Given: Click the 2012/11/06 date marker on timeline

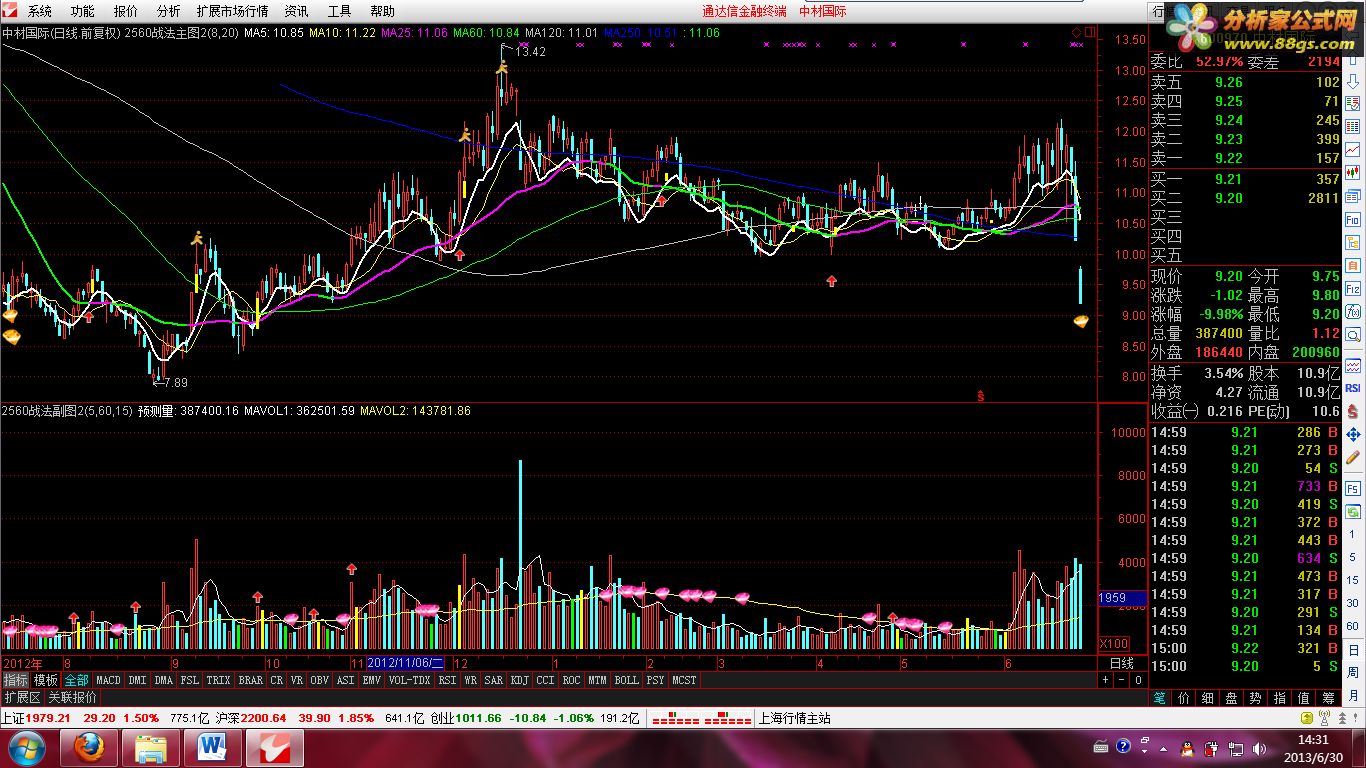Looking at the screenshot, I should (x=406, y=663).
